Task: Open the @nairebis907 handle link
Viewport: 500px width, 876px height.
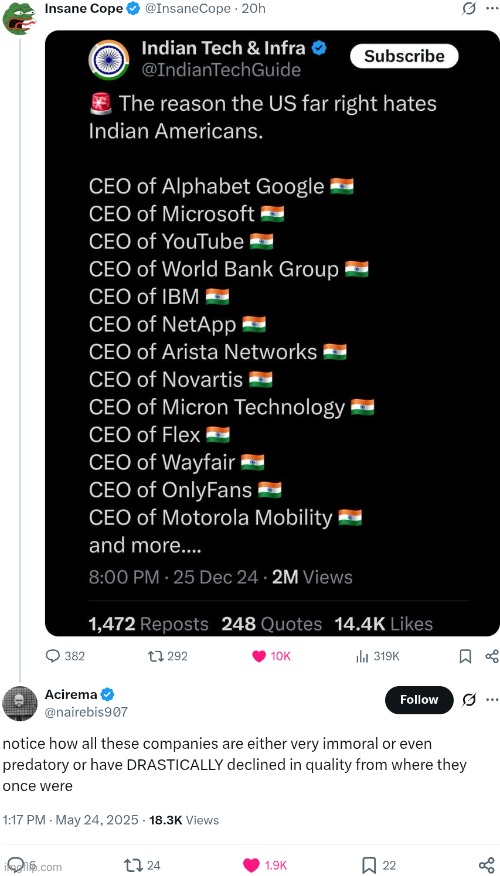Action: pyautogui.click(x=86, y=712)
